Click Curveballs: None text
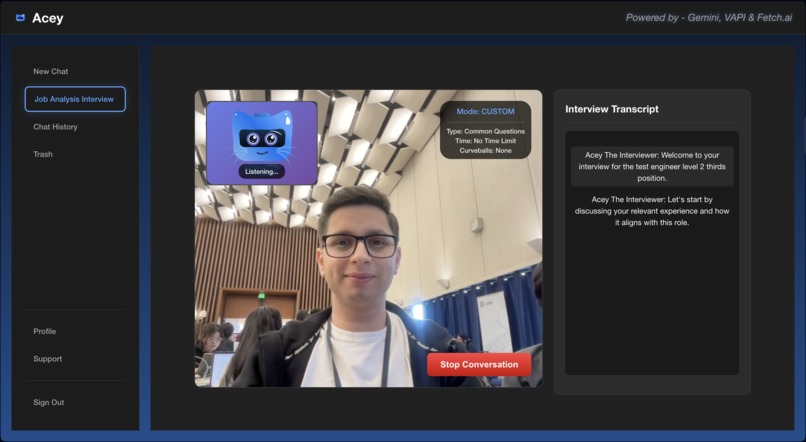Image resolution: width=806 pixels, height=442 pixels. pos(485,151)
